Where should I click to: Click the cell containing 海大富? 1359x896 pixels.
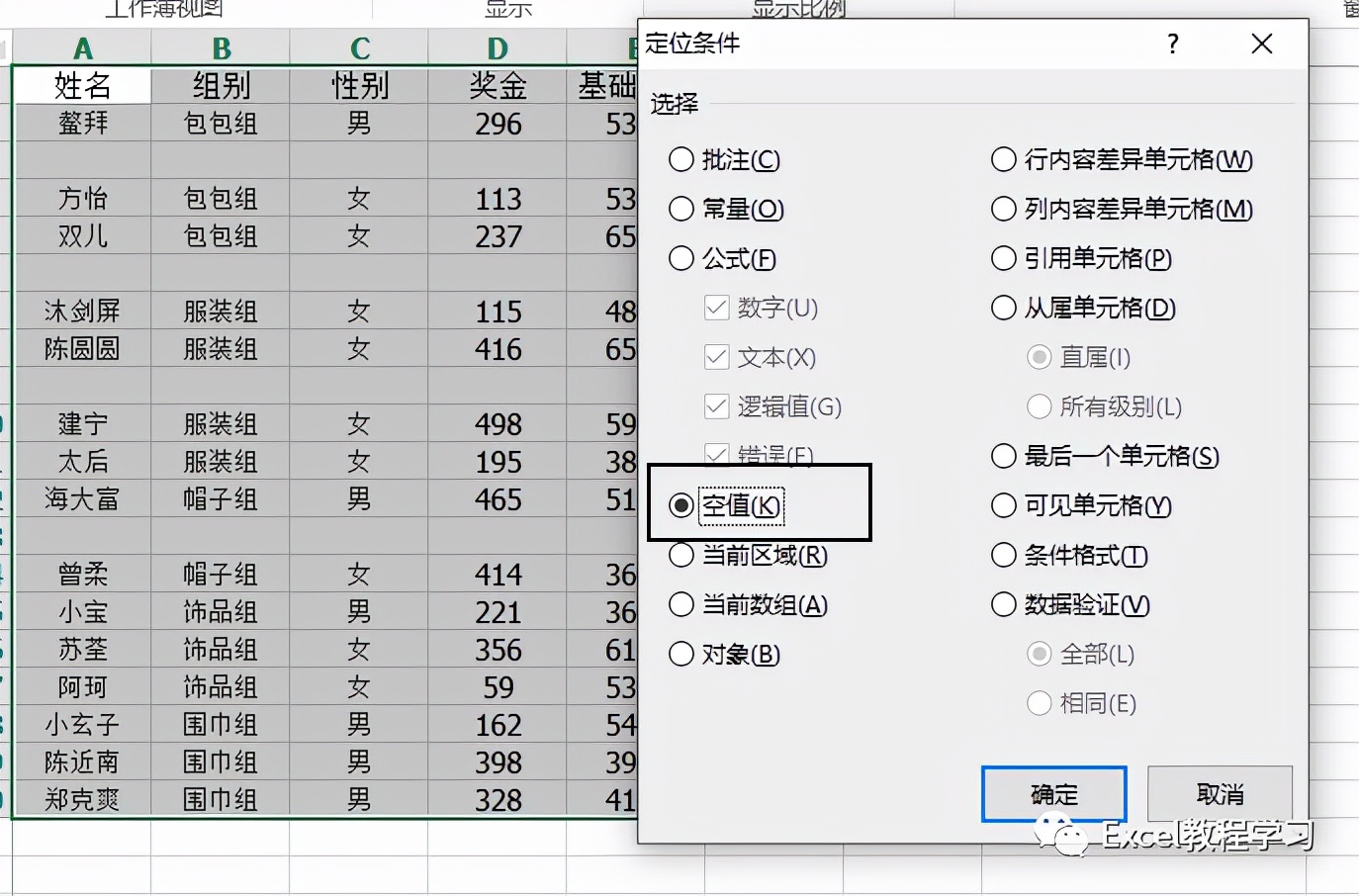point(82,499)
